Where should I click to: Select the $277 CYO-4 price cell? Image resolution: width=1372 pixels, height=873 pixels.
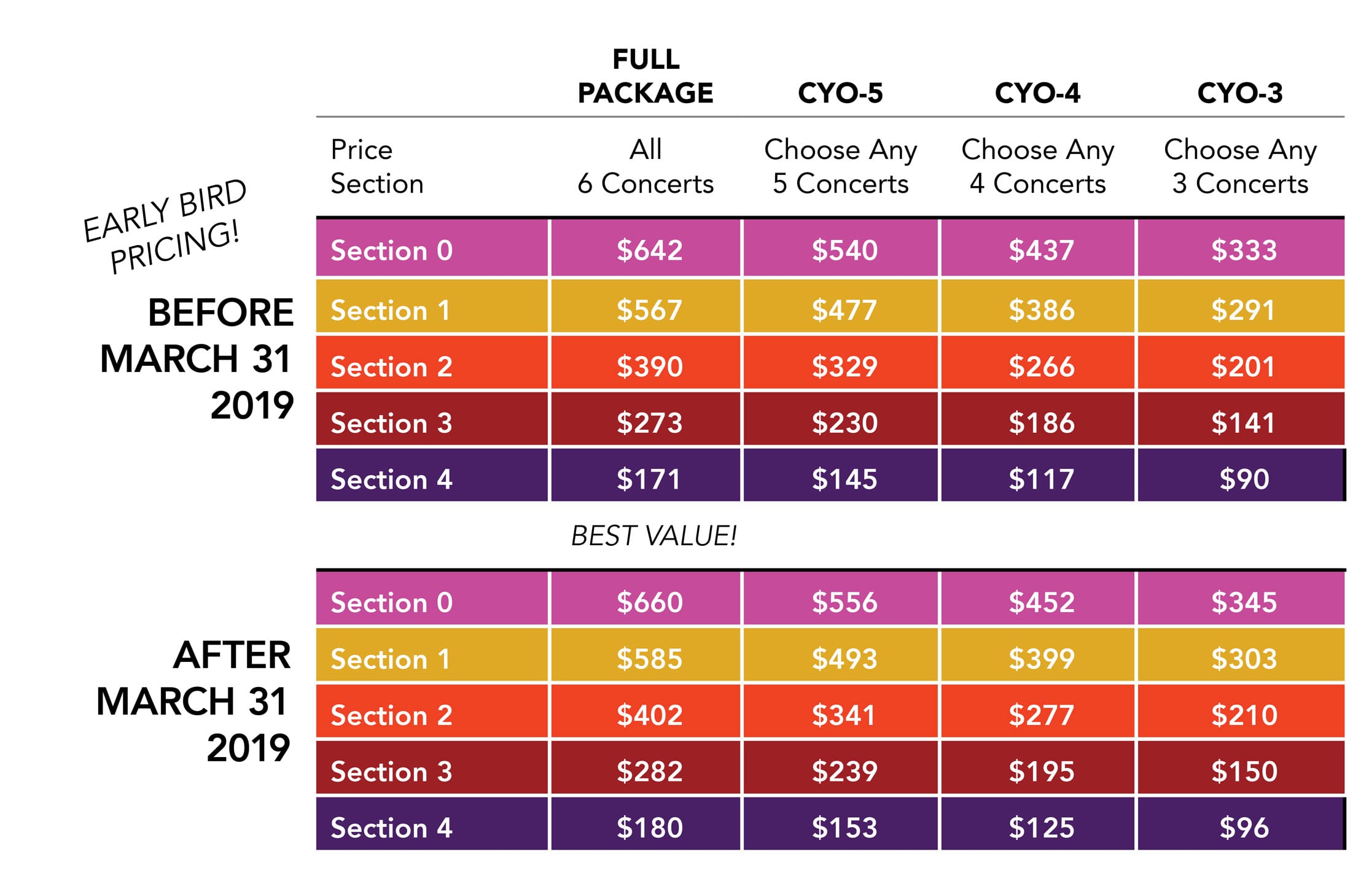[1041, 715]
